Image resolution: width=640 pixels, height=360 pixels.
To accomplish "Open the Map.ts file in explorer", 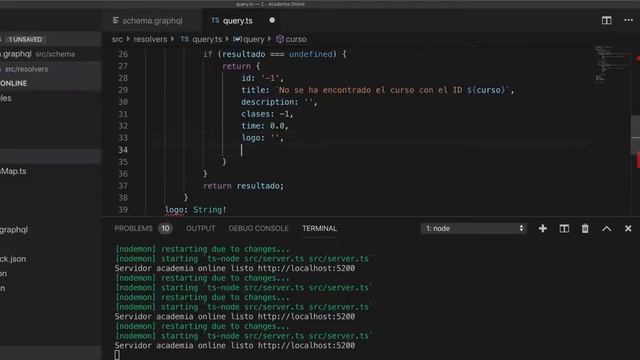I will tap(13, 171).
